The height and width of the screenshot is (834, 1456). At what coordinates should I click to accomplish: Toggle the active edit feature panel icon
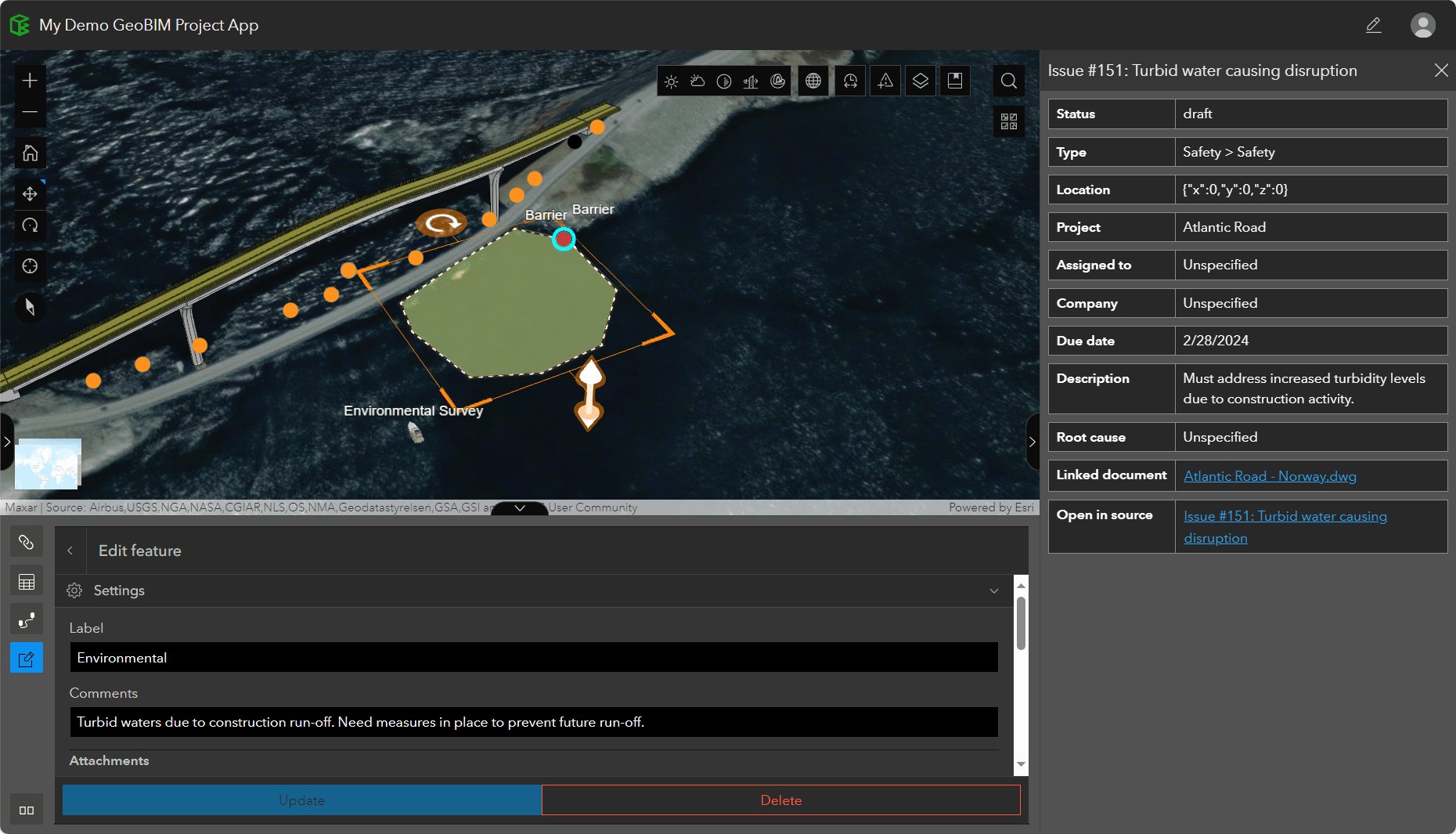tap(27, 658)
